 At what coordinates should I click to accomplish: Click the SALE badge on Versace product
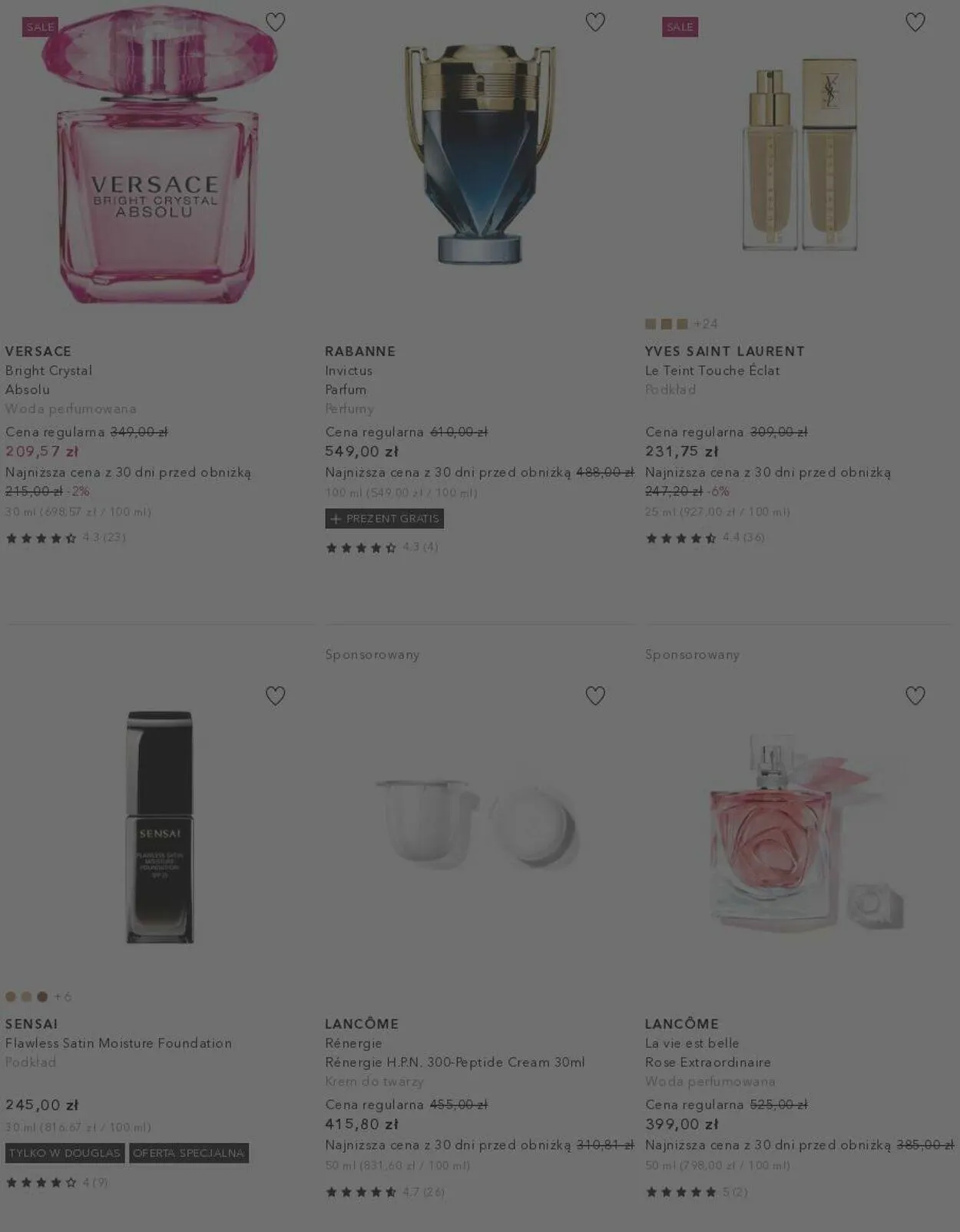pyautogui.click(x=40, y=27)
